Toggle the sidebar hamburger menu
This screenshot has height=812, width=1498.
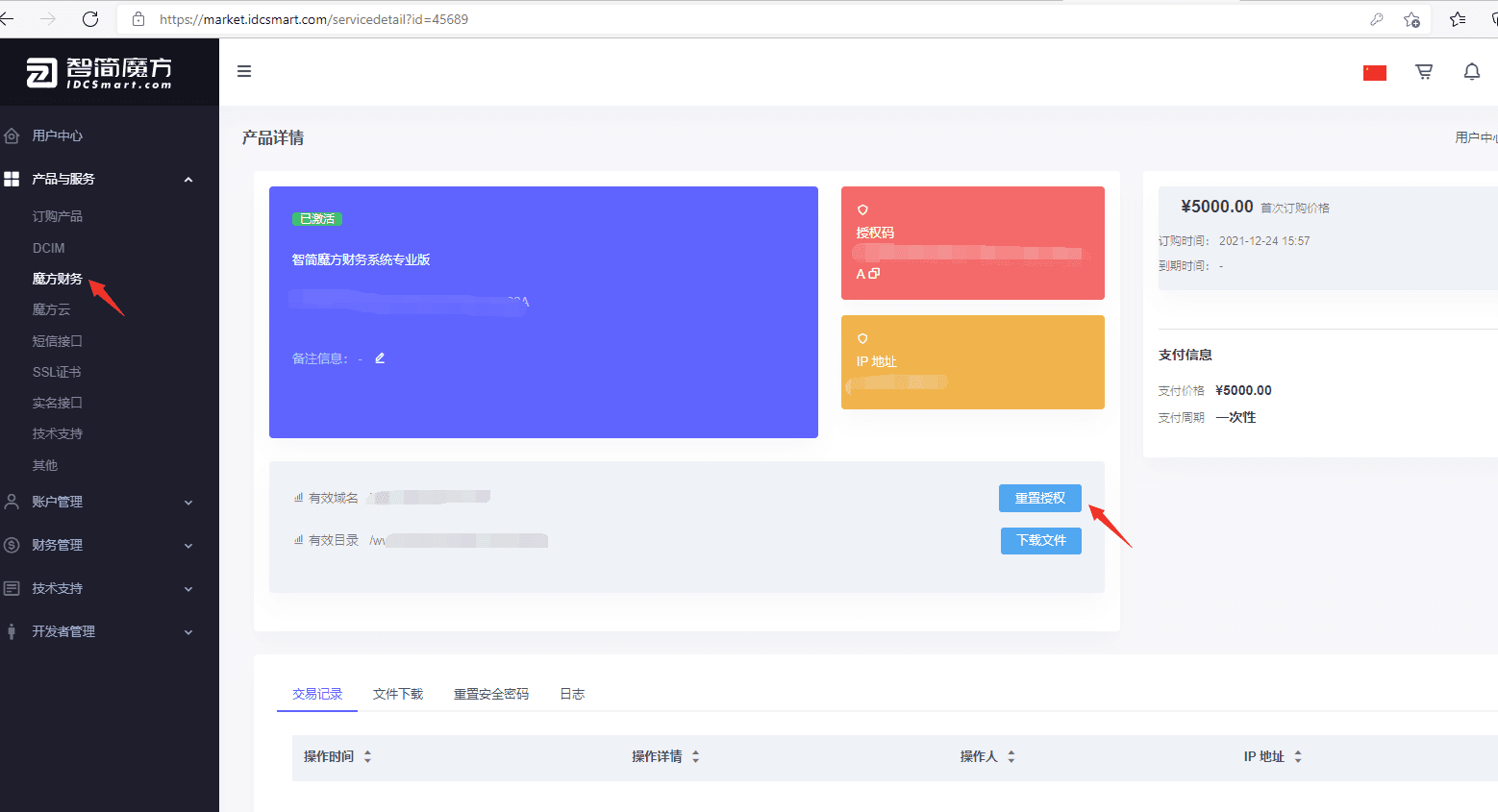[x=244, y=71]
